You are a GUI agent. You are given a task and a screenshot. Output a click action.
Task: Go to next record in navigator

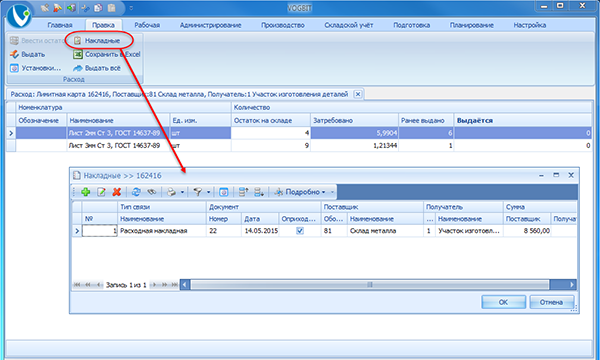(154, 285)
